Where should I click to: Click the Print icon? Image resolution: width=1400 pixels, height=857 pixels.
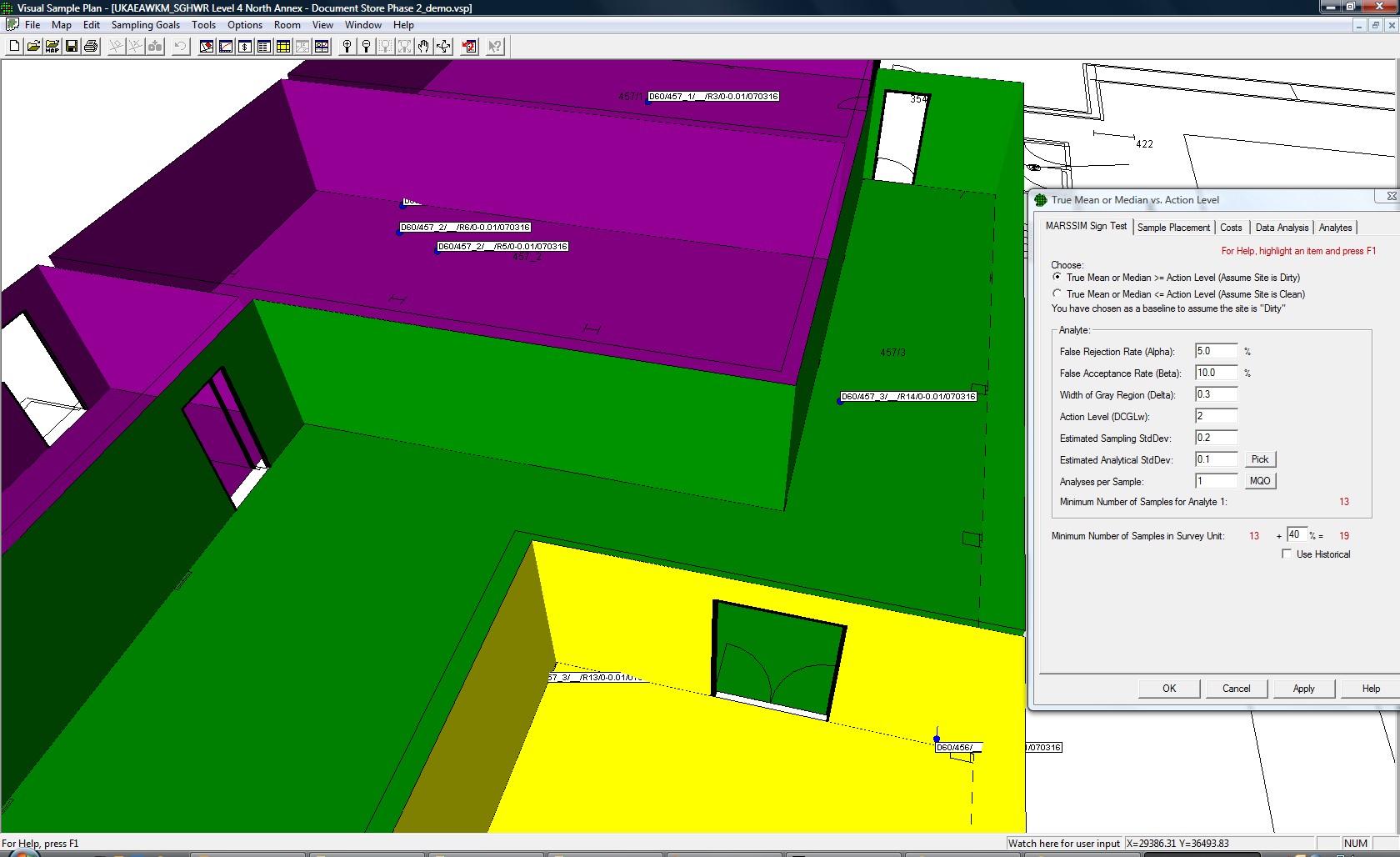click(x=91, y=47)
